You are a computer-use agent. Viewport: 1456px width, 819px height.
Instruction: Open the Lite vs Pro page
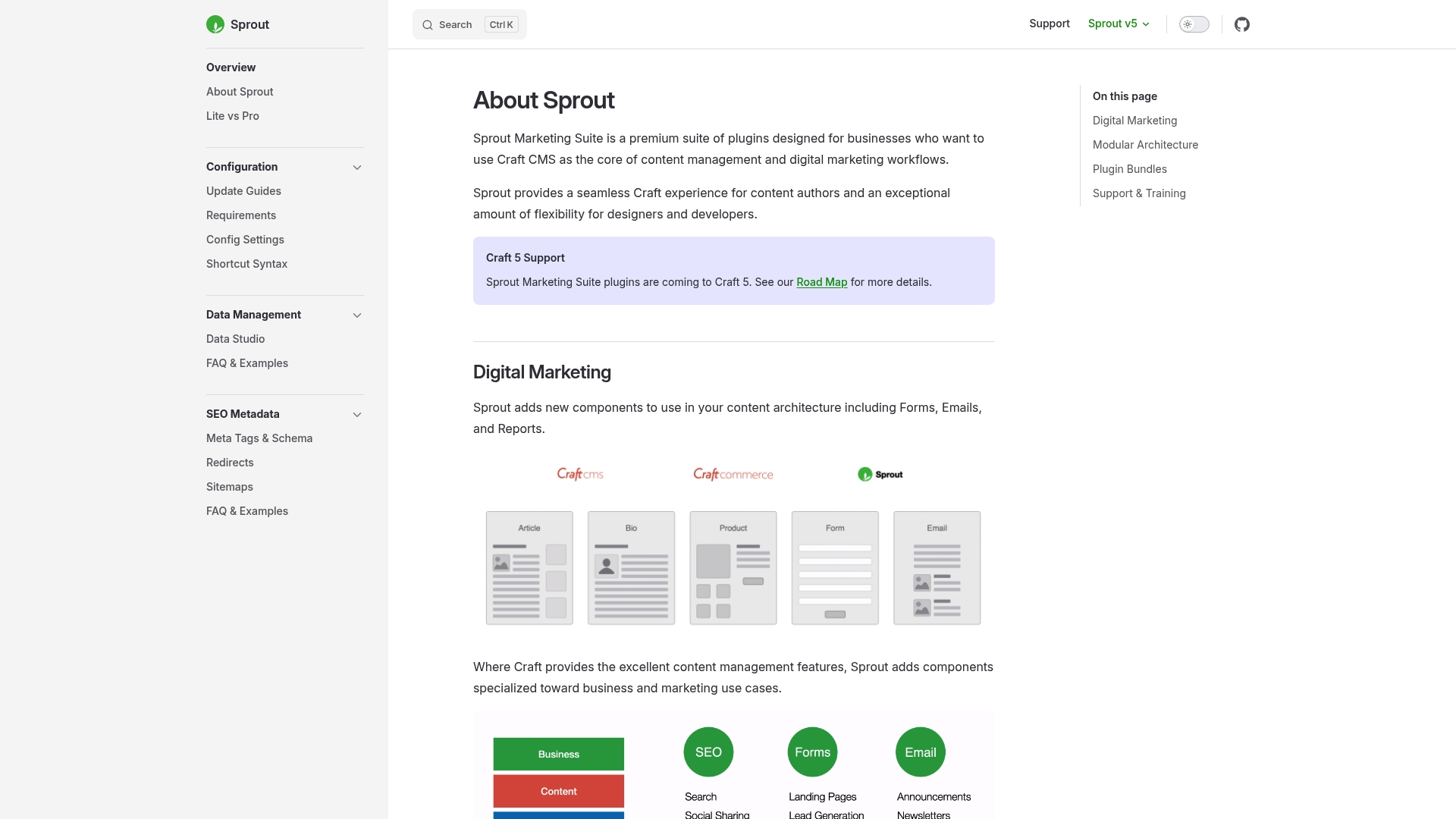(x=232, y=115)
